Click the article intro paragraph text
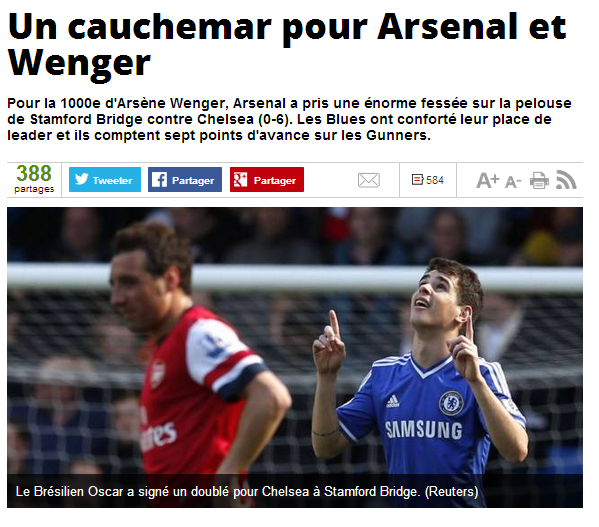 (290, 119)
